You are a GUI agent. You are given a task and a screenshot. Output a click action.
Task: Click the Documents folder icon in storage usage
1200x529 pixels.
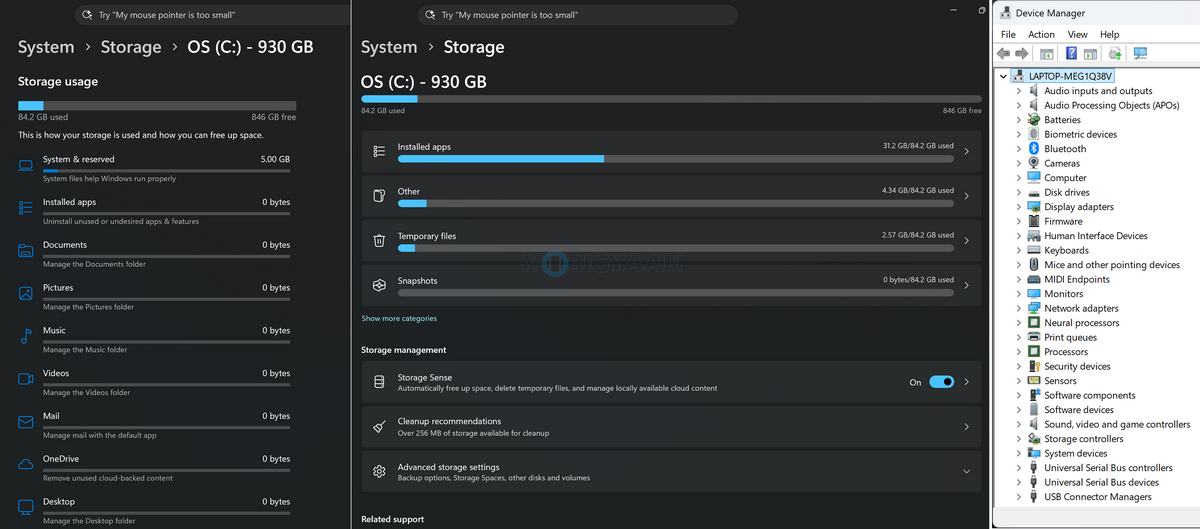[26, 250]
